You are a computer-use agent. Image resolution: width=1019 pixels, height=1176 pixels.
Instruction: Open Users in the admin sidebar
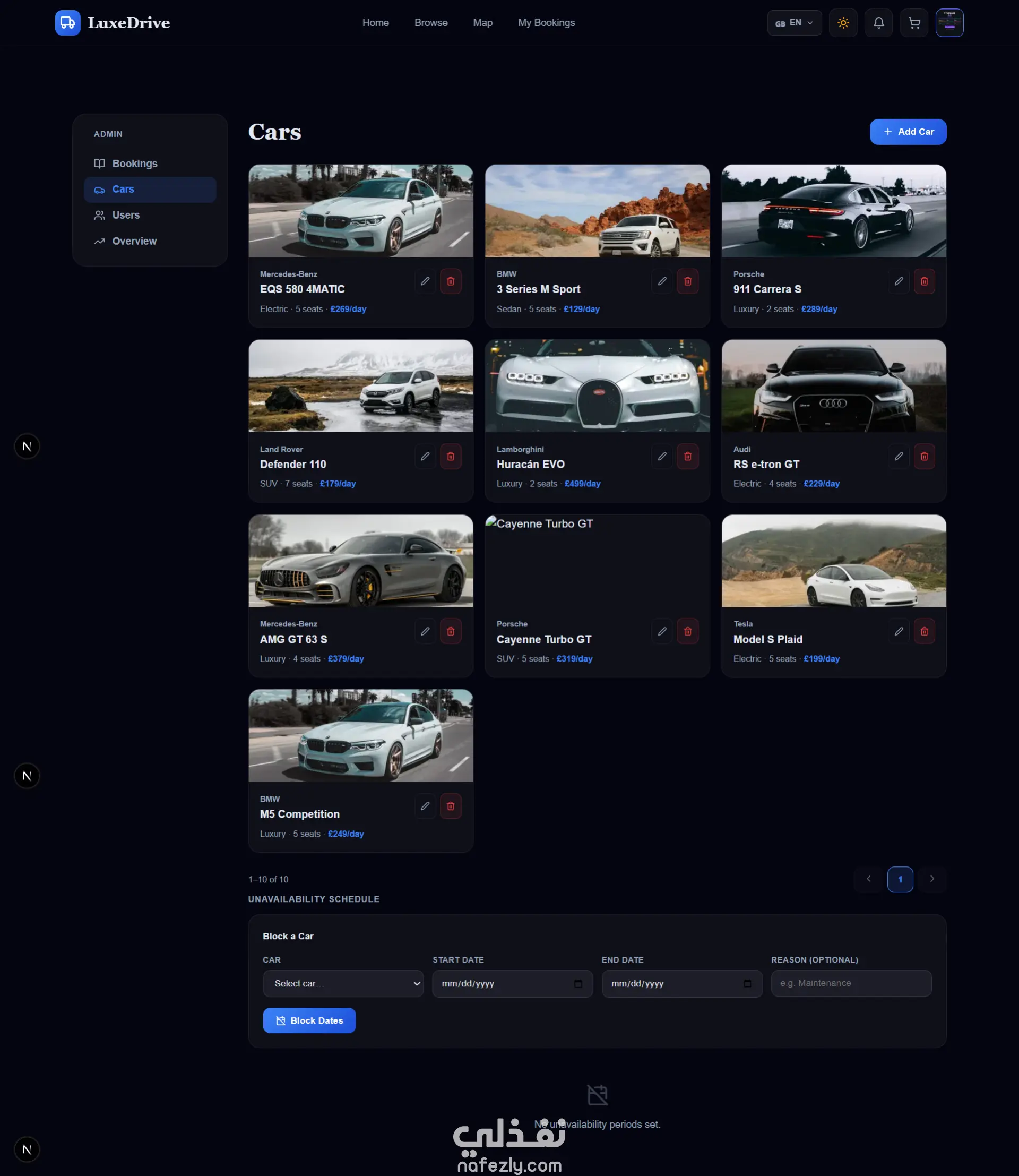pyautogui.click(x=150, y=215)
